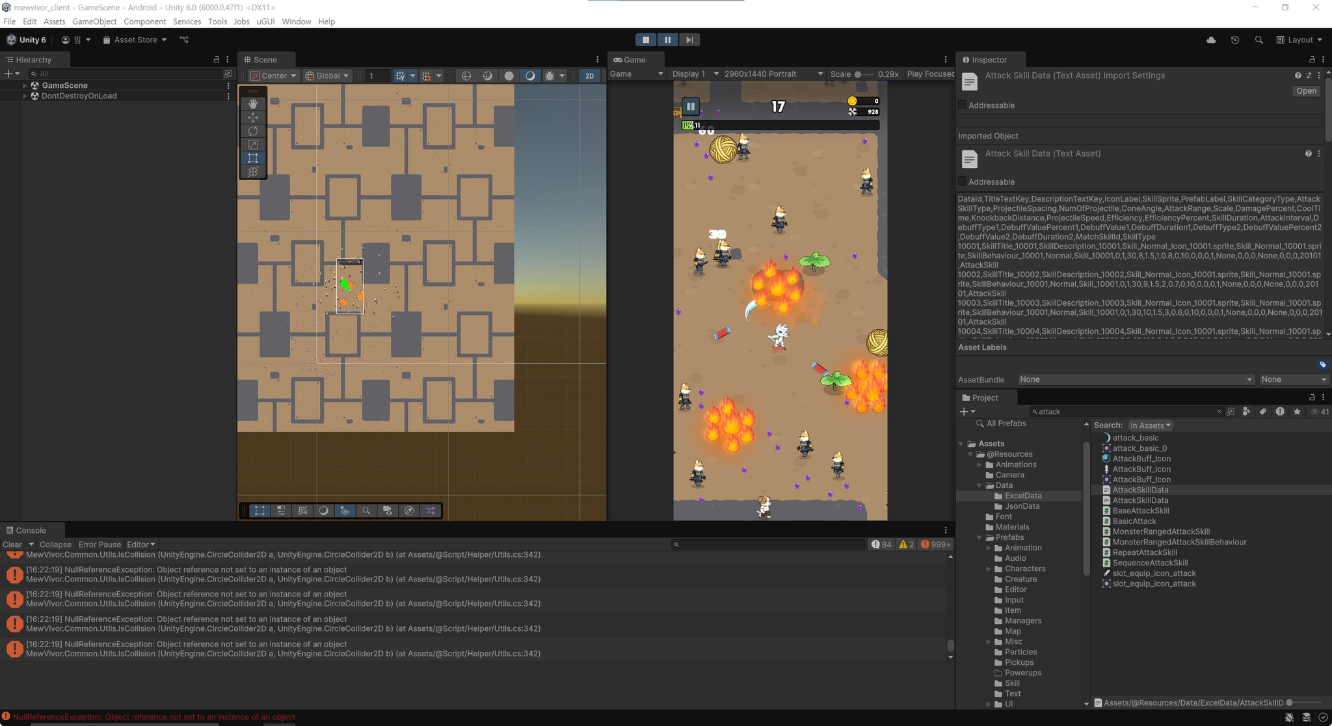The image size is (1332, 726).
Task: Click the Play mode button
Action: [646, 40]
